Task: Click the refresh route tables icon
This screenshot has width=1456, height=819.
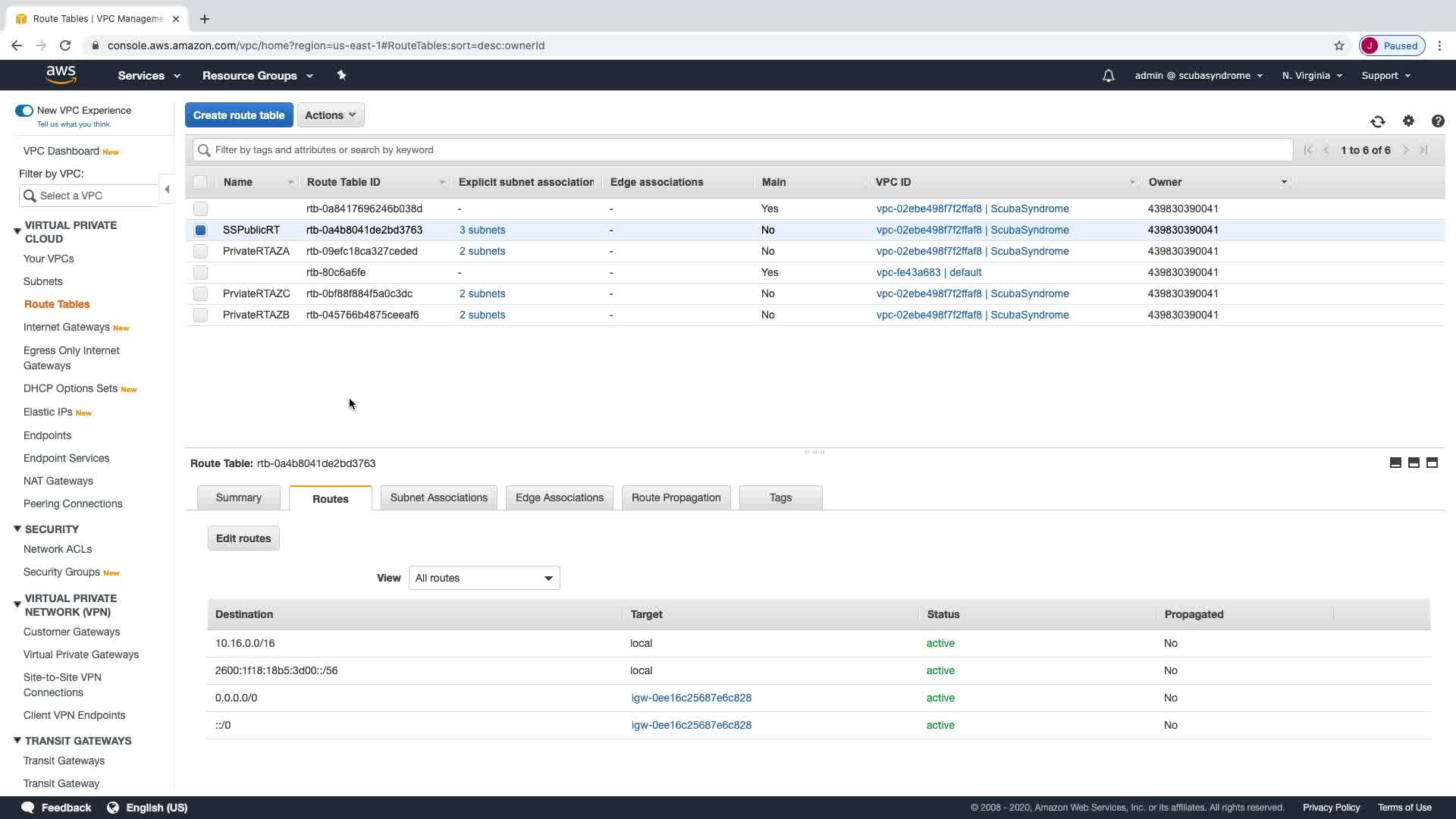Action: 1377,121
